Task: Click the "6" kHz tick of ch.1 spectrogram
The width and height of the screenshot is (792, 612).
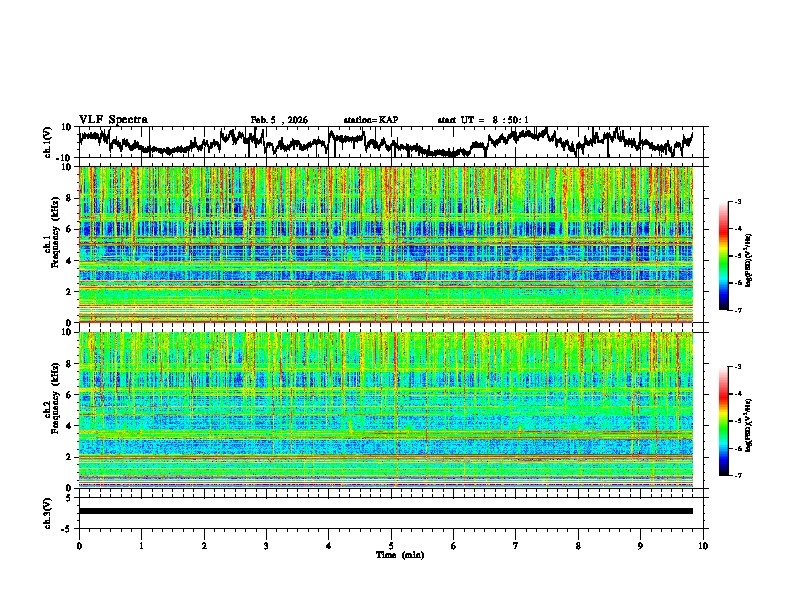Action: pos(70,229)
